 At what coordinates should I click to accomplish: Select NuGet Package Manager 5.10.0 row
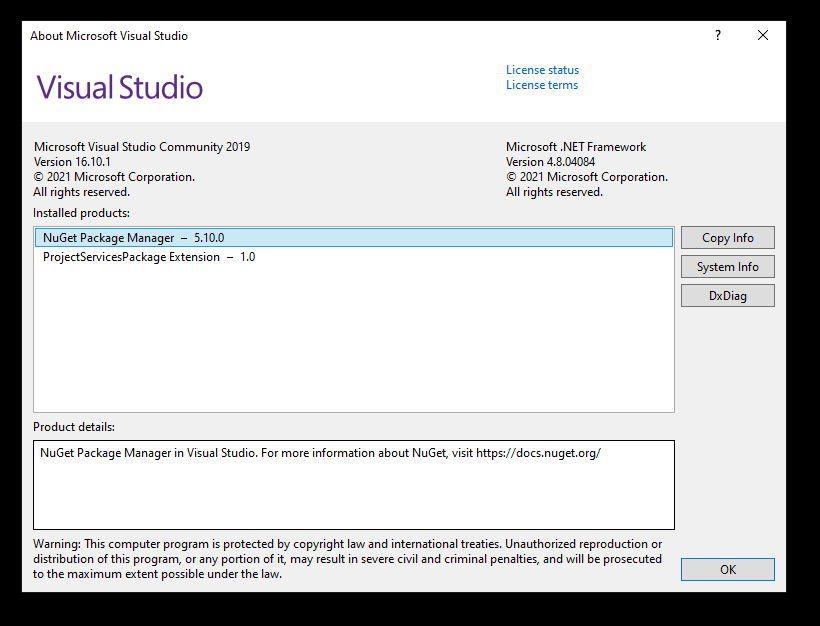coord(354,237)
